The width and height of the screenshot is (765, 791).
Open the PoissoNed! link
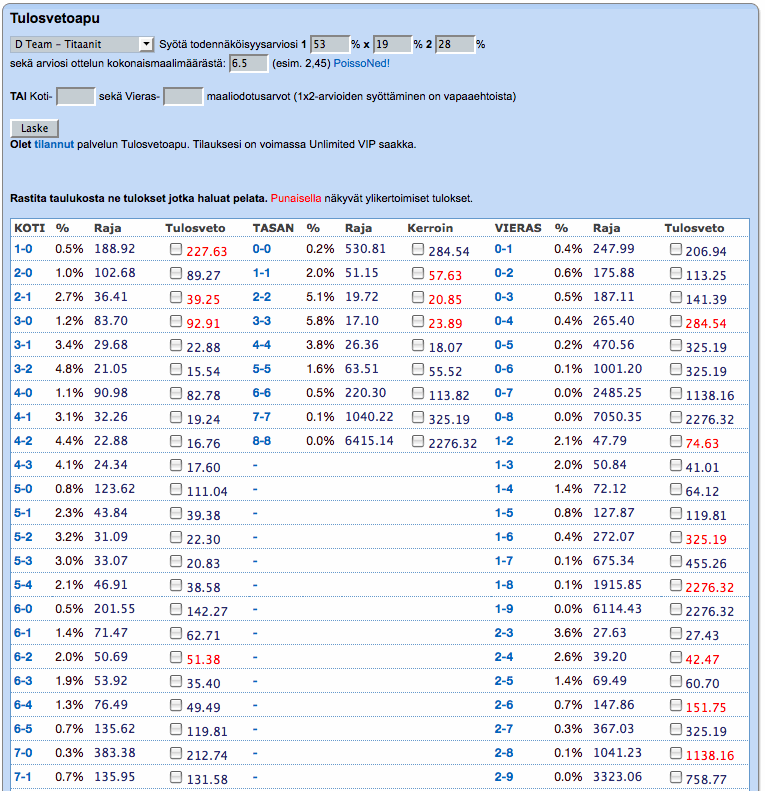[x=362, y=64]
